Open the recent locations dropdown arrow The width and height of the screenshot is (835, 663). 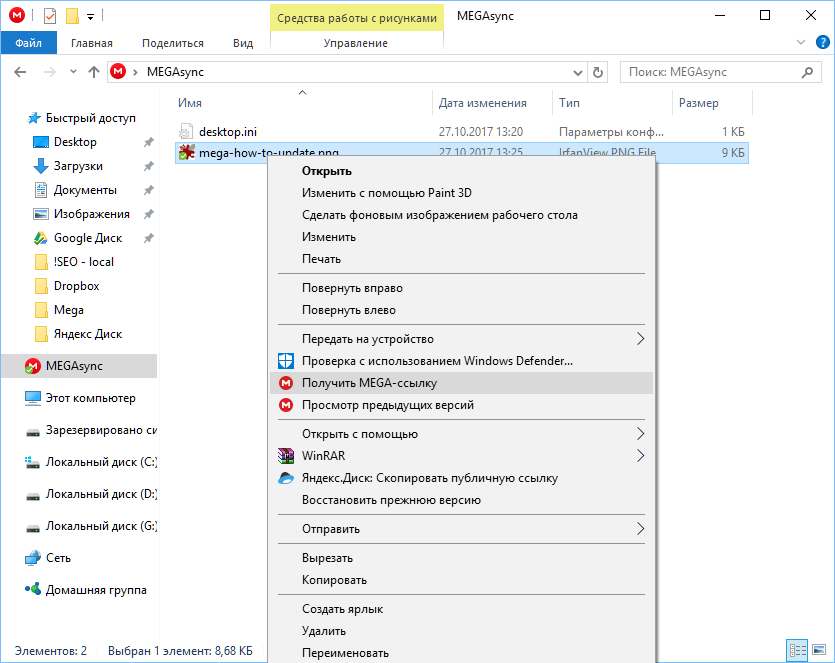pyautogui.click(x=73, y=72)
